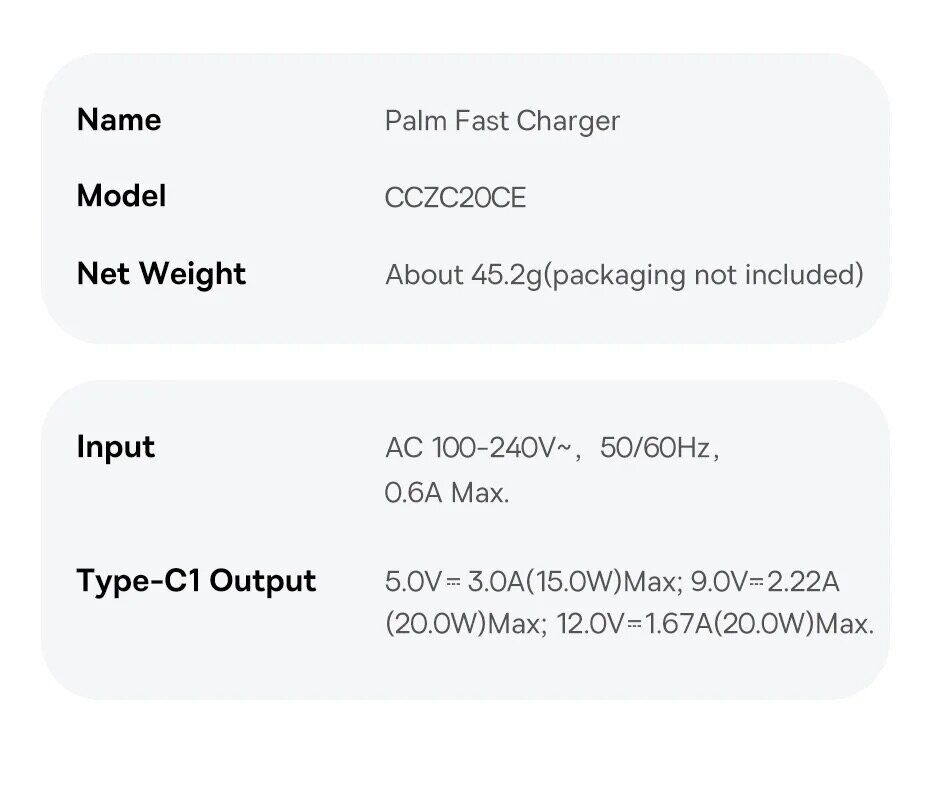Click the word Output in Type-C1 Output
The width and height of the screenshot is (930, 785).
point(263,581)
